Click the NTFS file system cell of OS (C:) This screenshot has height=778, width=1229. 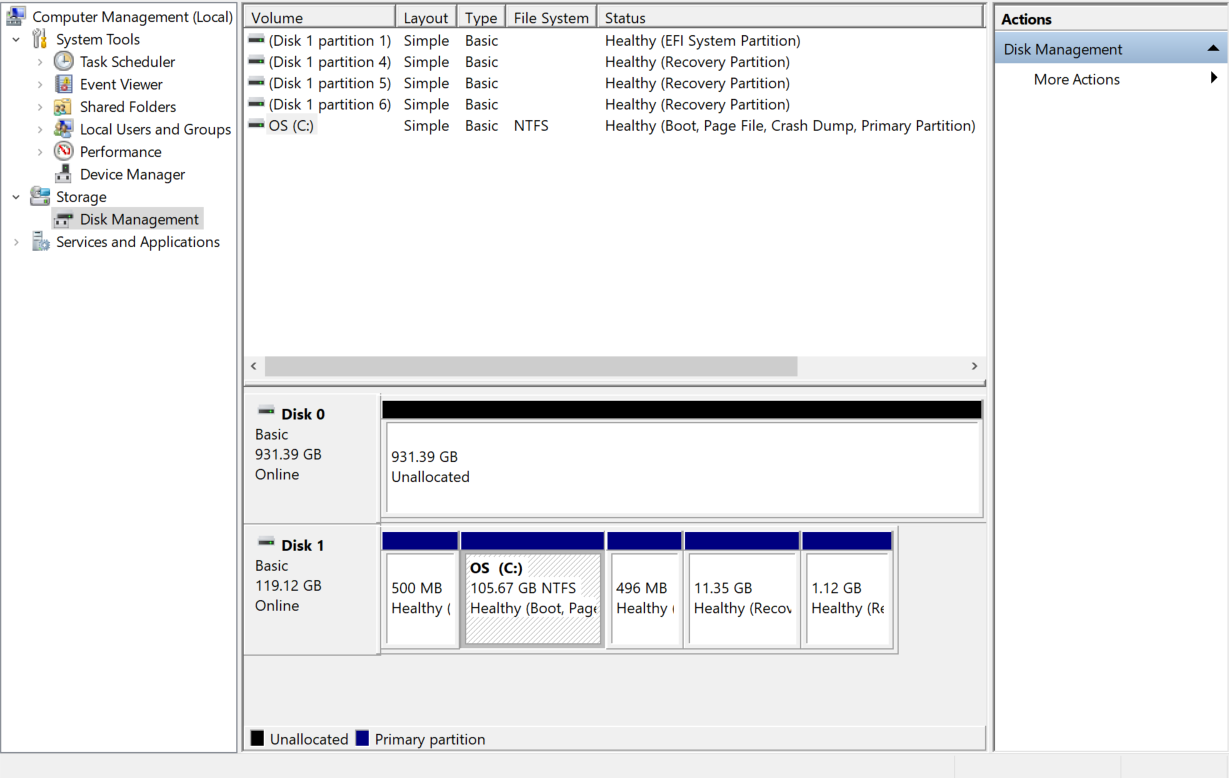click(x=531, y=126)
